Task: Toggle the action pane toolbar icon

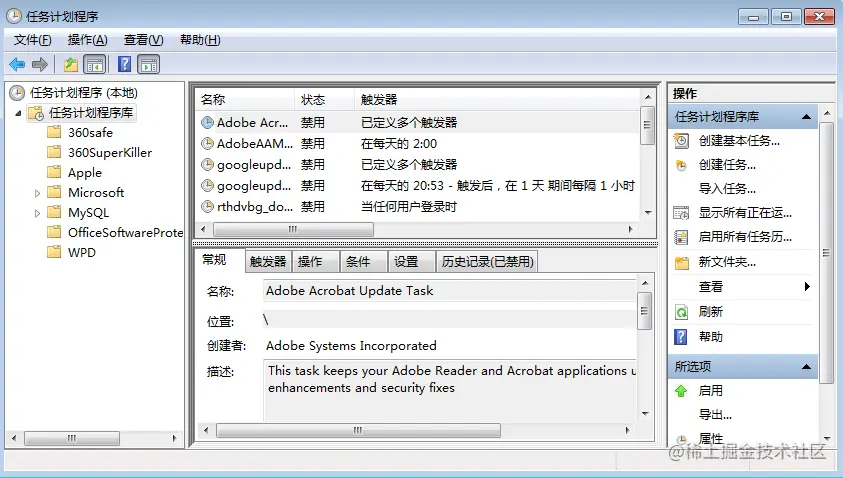Action: click(149, 65)
